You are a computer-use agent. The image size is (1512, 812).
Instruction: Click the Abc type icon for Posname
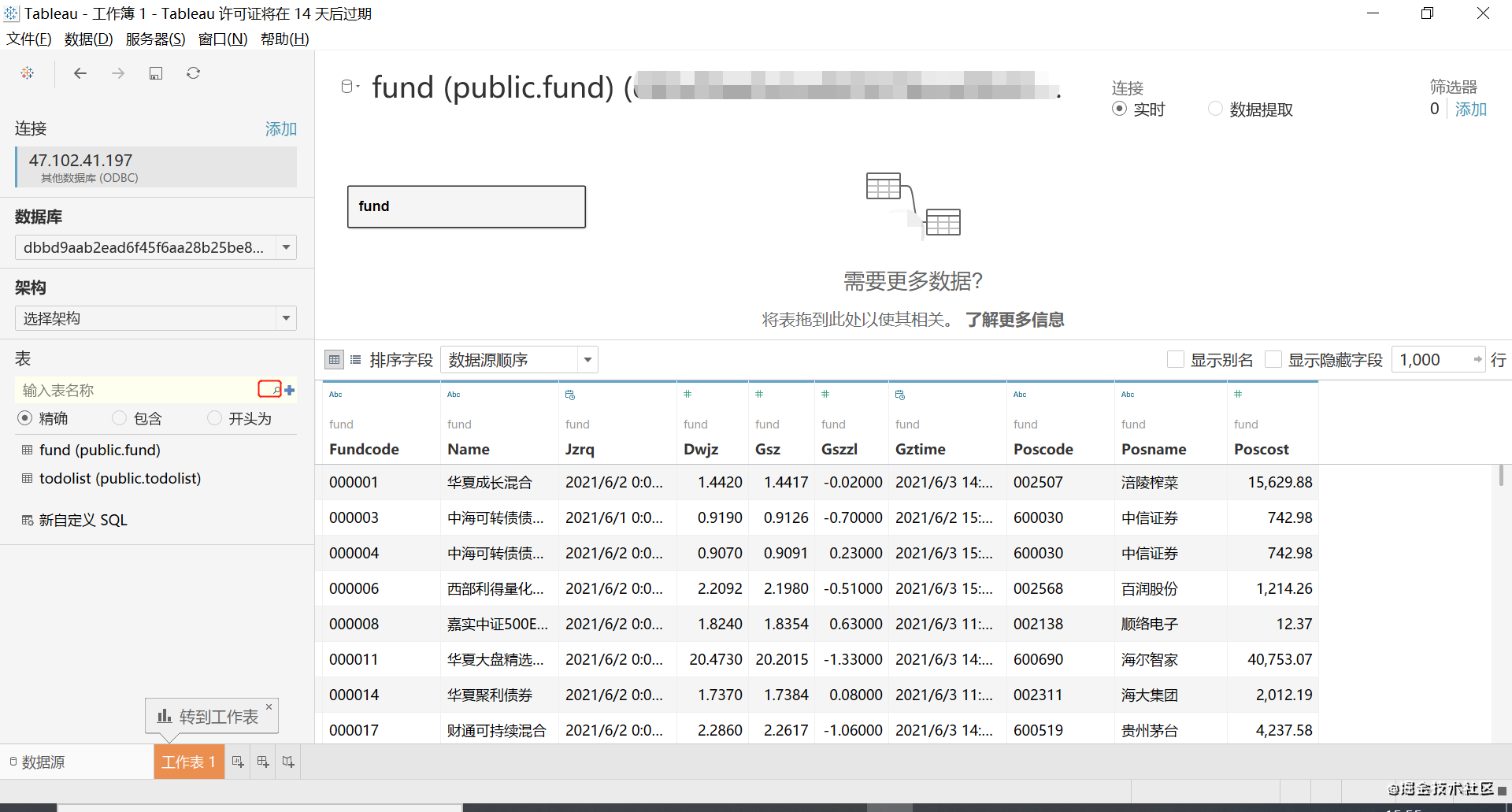(x=1128, y=395)
